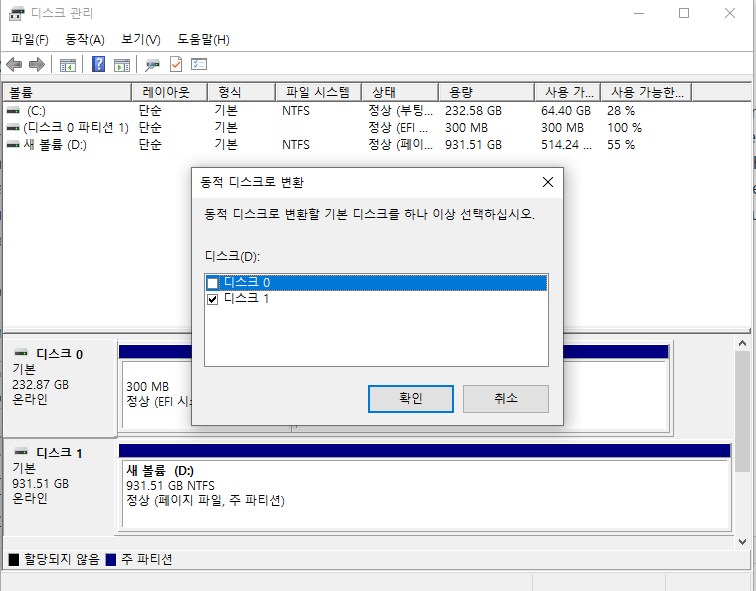Click the Back arrow toolbar icon
The width and height of the screenshot is (756, 591).
pos(14,64)
